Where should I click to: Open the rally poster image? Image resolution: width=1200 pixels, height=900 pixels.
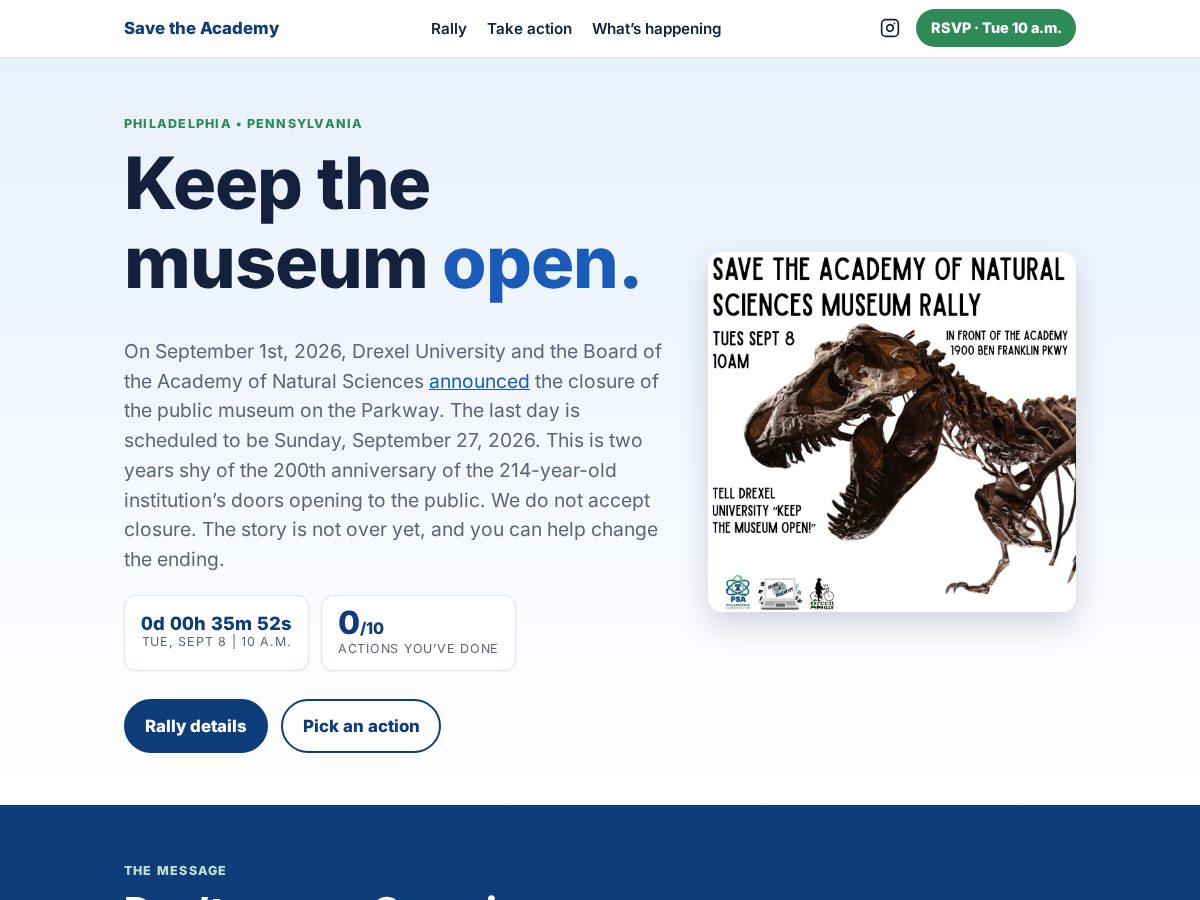click(x=892, y=432)
